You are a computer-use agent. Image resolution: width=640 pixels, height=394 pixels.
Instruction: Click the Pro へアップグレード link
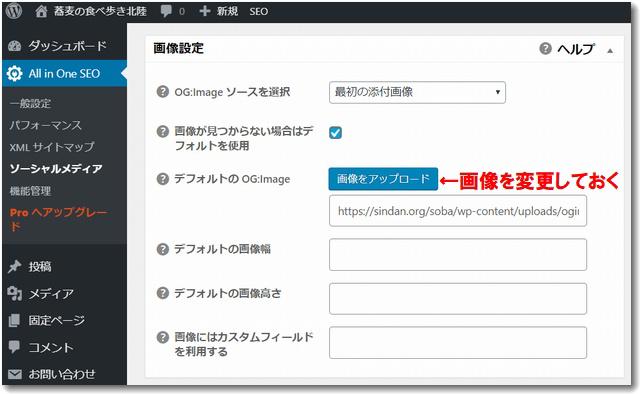[58, 219]
